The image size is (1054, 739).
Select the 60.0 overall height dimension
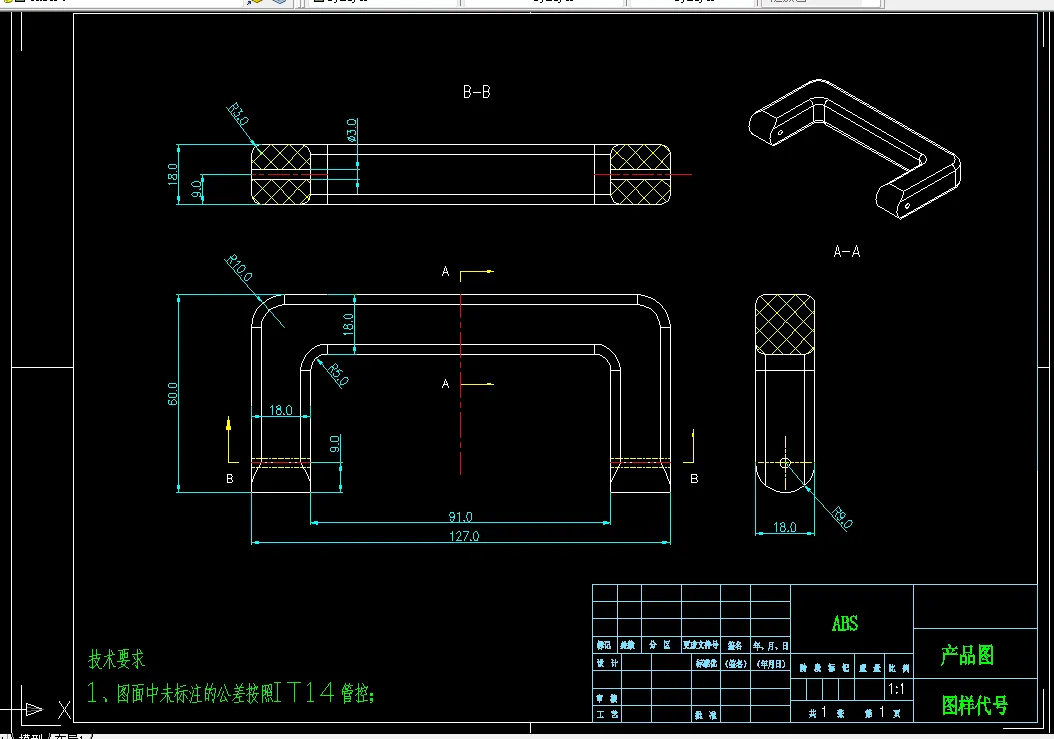172,393
